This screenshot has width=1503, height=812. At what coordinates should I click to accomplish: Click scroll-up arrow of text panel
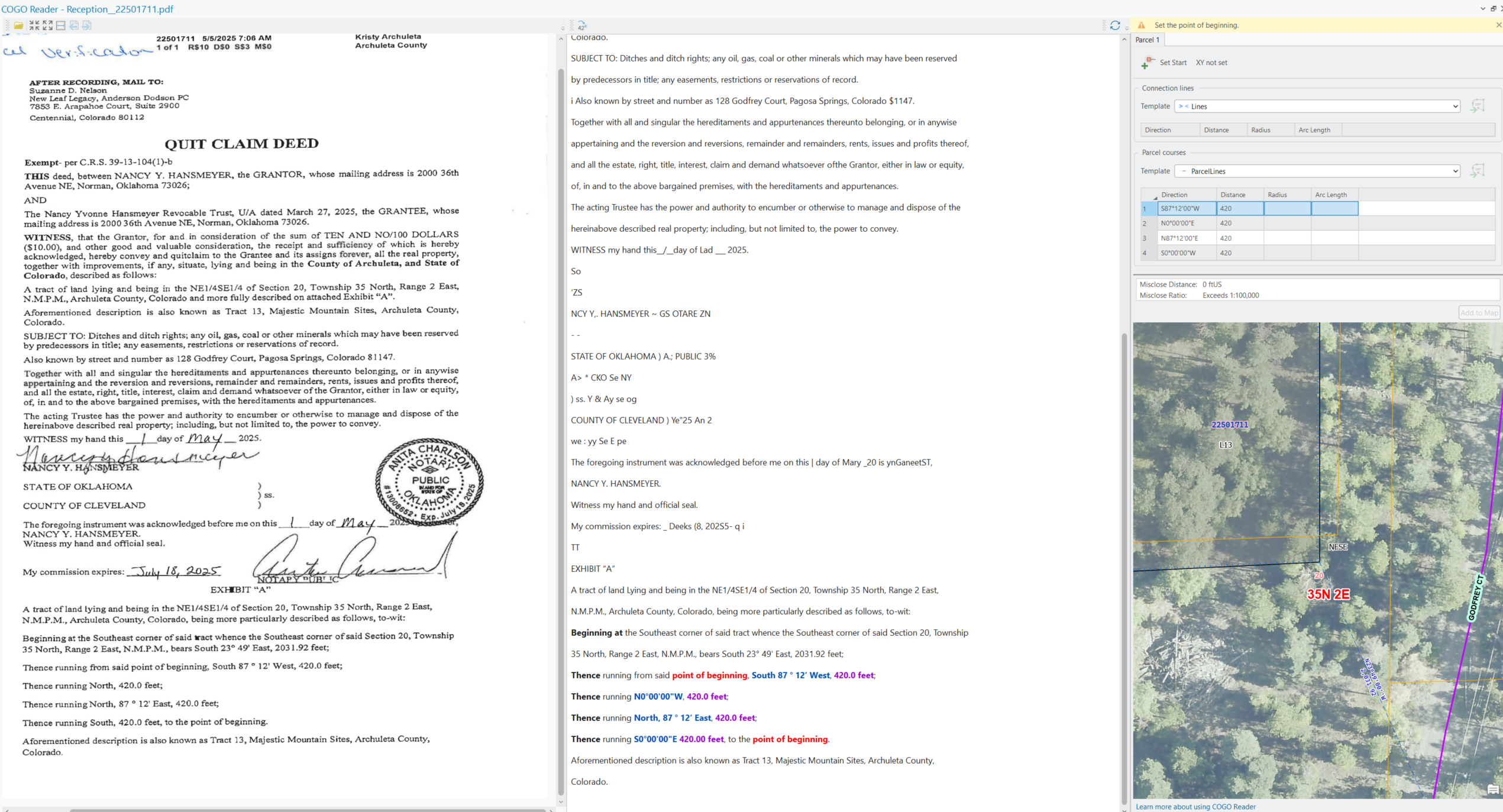pos(1124,39)
